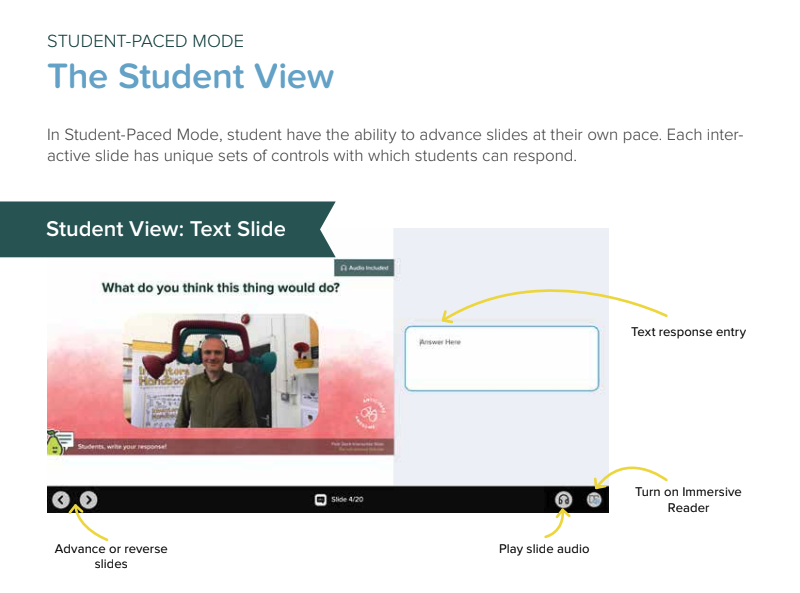Select the Student View: Text Slide header tab
This screenshot has height=593, width=800.
(166, 229)
